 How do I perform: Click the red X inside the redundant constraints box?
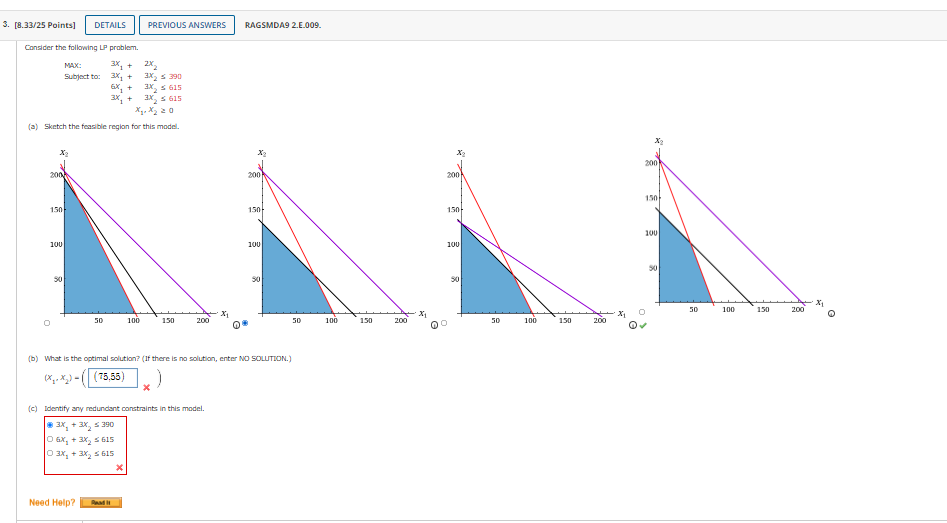click(x=120, y=467)
